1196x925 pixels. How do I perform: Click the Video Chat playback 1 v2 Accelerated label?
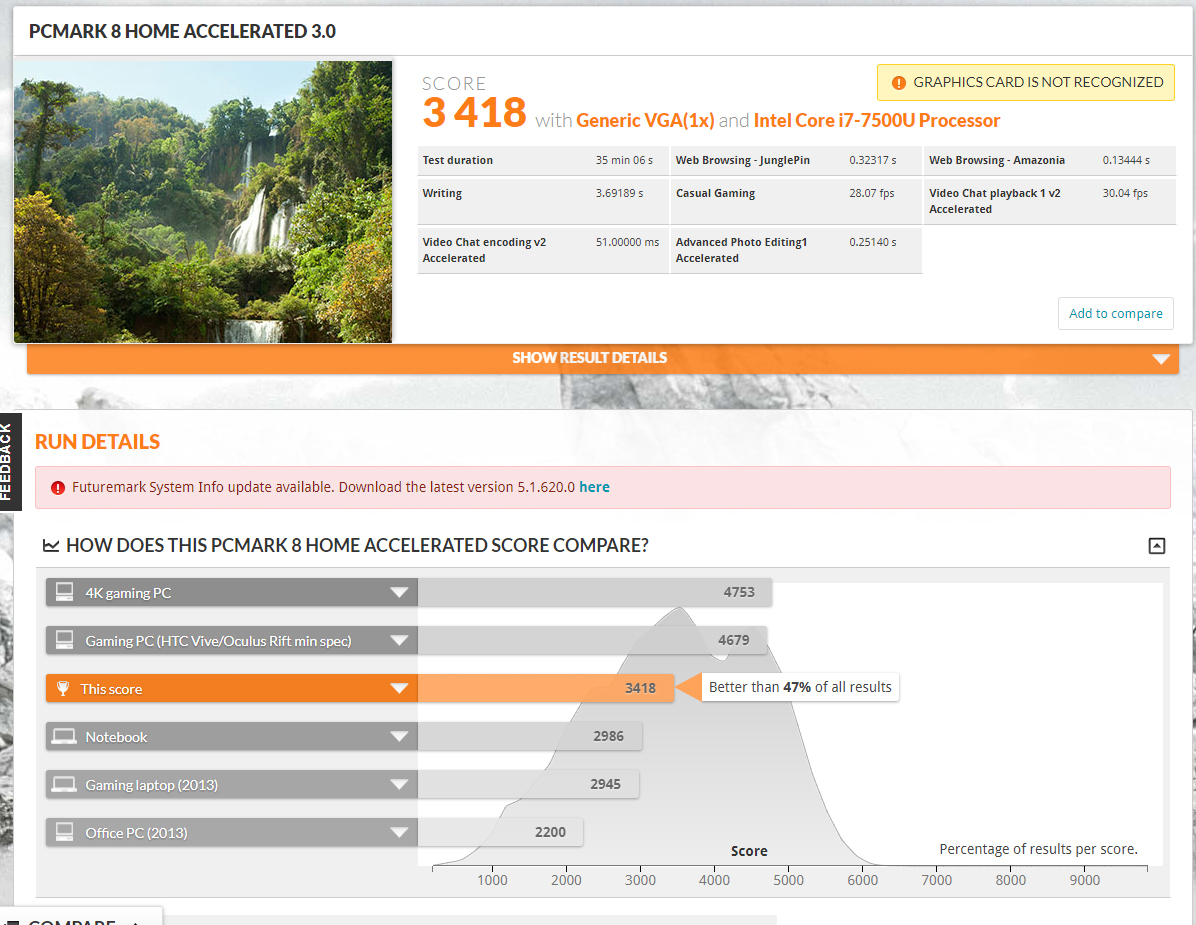coord(995,201)
